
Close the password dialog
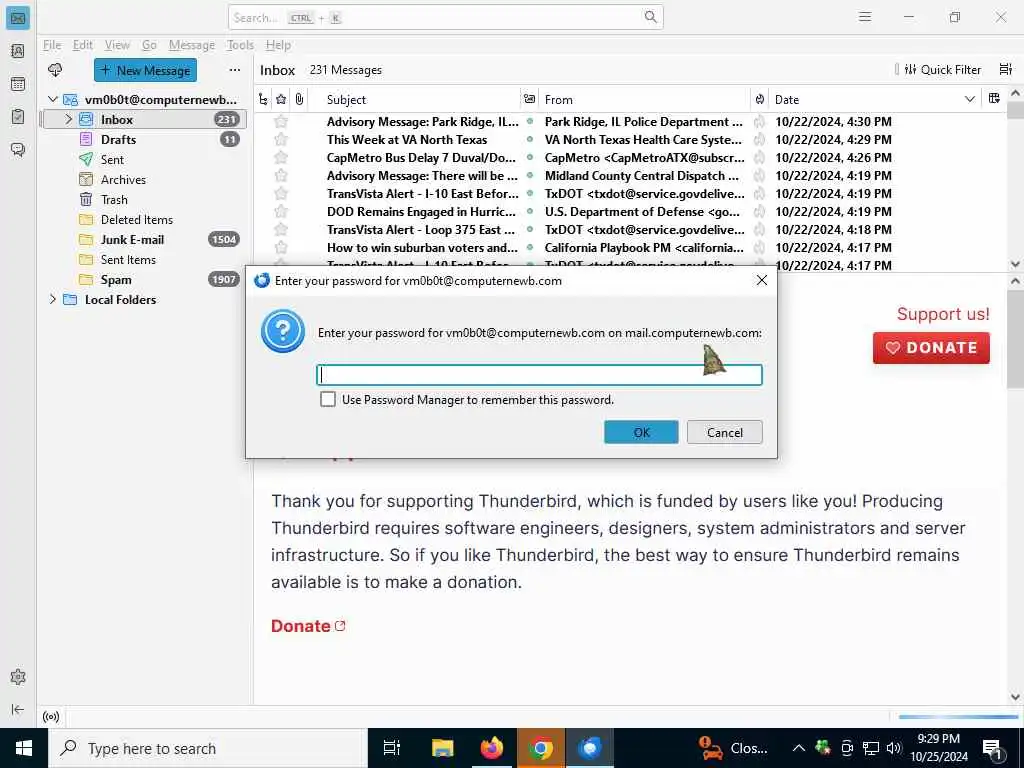tap(761, 280)
